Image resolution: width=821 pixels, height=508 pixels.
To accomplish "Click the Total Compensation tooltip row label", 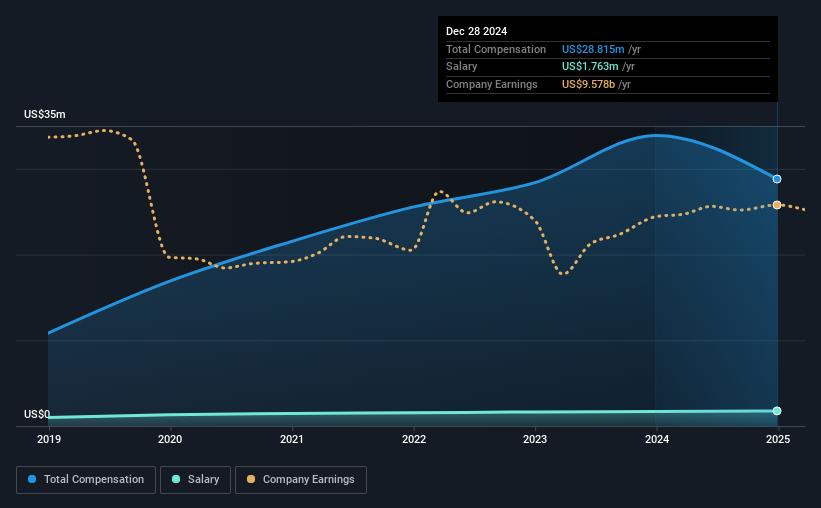I will 496,49.
